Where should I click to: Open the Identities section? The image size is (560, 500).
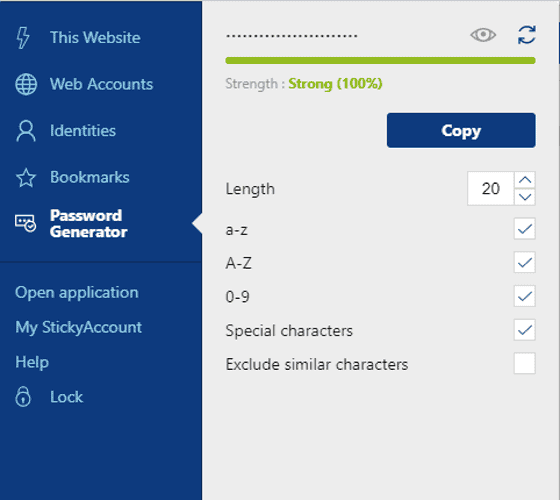(x=83, y=131)
